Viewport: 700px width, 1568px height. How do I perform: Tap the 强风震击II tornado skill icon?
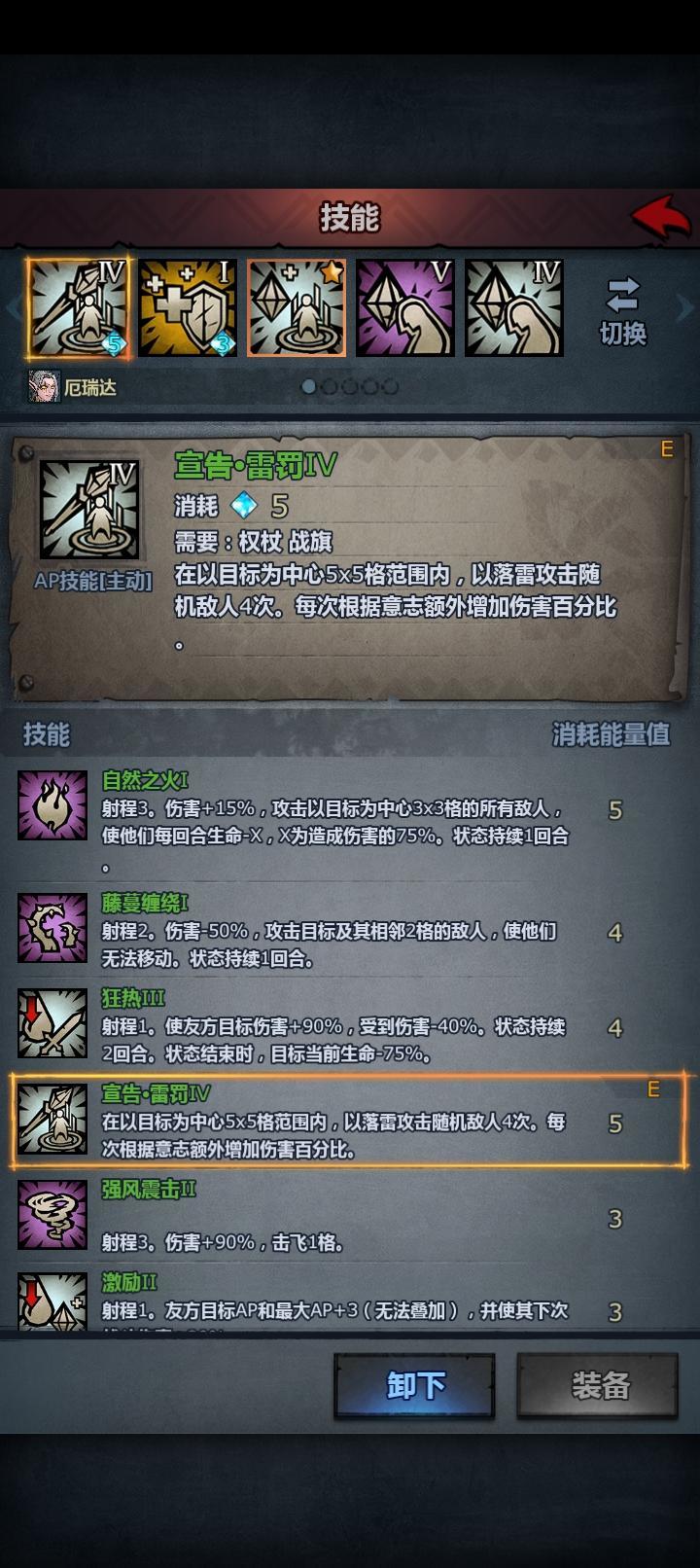[52, 1214]
